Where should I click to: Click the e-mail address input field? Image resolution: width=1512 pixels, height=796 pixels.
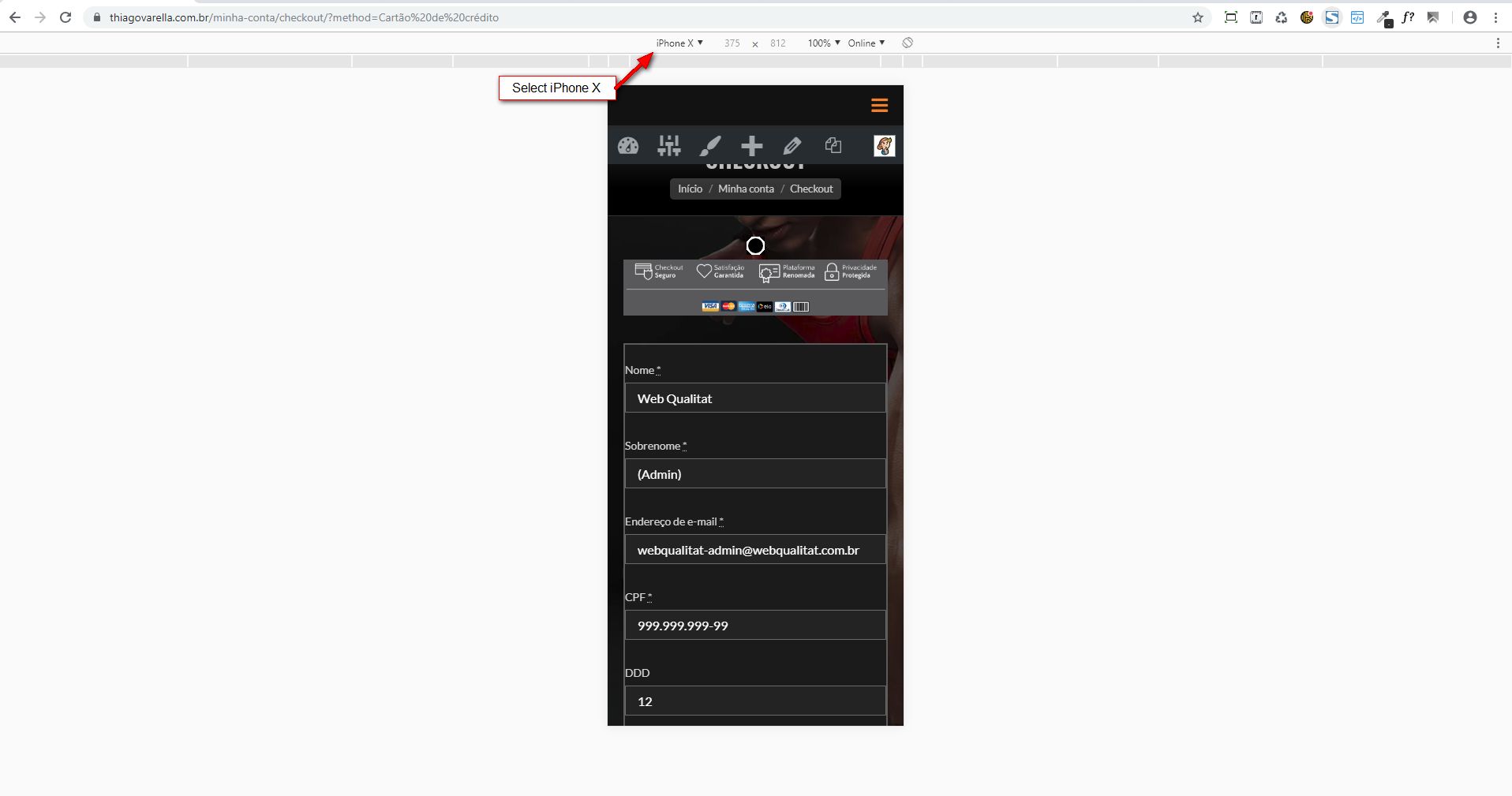click(755, 550)
